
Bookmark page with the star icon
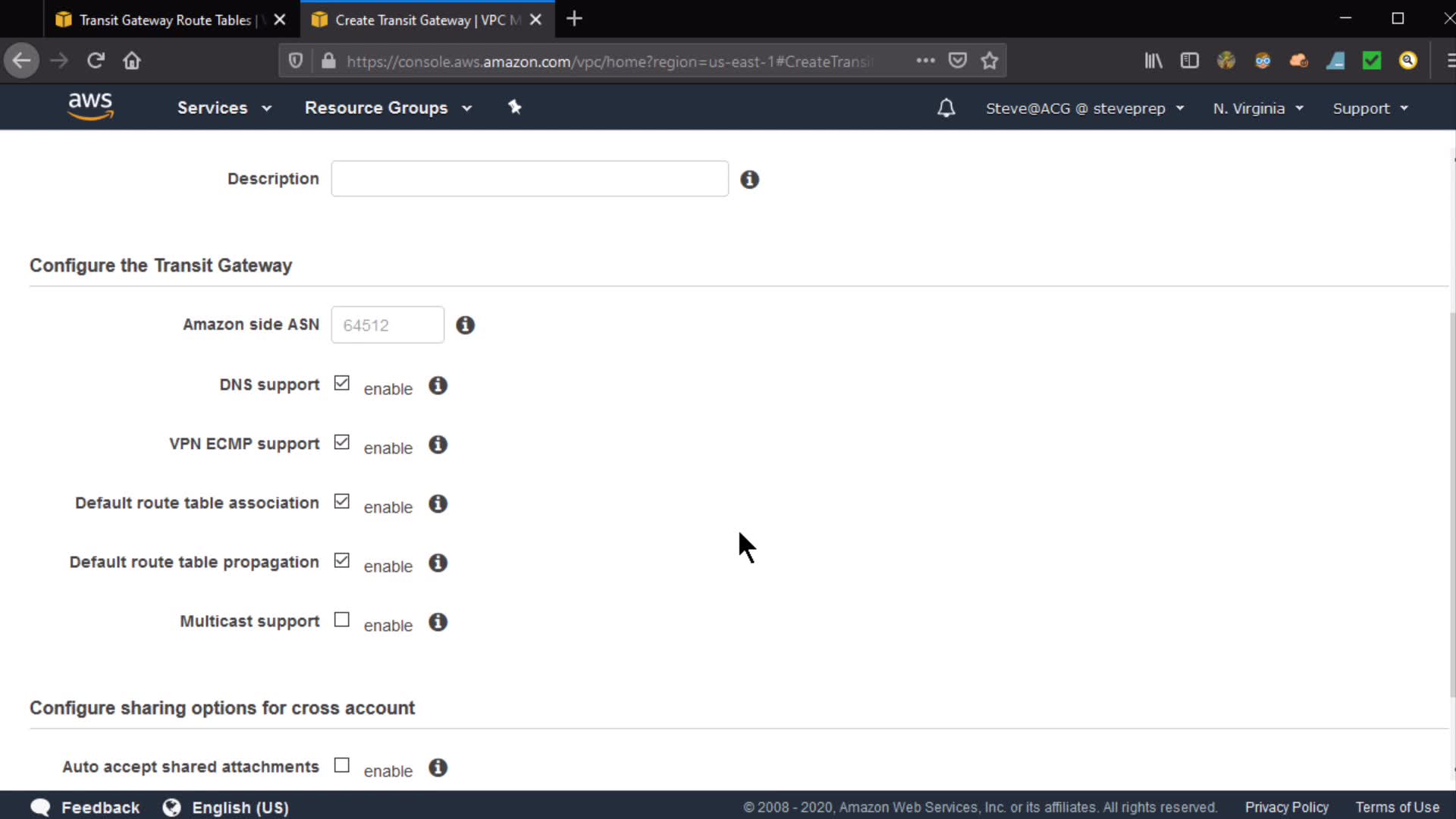(x=989, y=61)
